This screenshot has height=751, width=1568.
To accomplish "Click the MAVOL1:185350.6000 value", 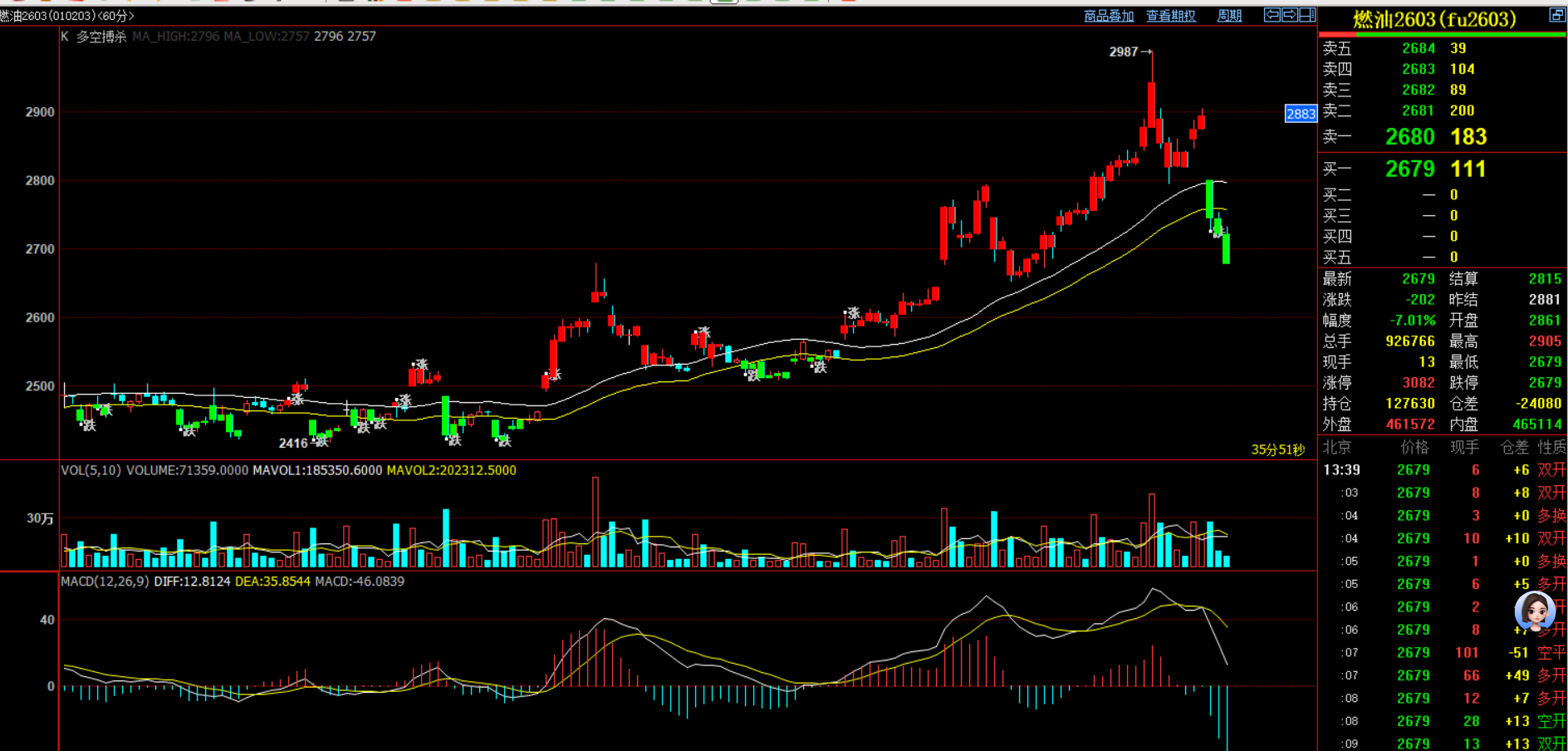I will click(317, 470).
